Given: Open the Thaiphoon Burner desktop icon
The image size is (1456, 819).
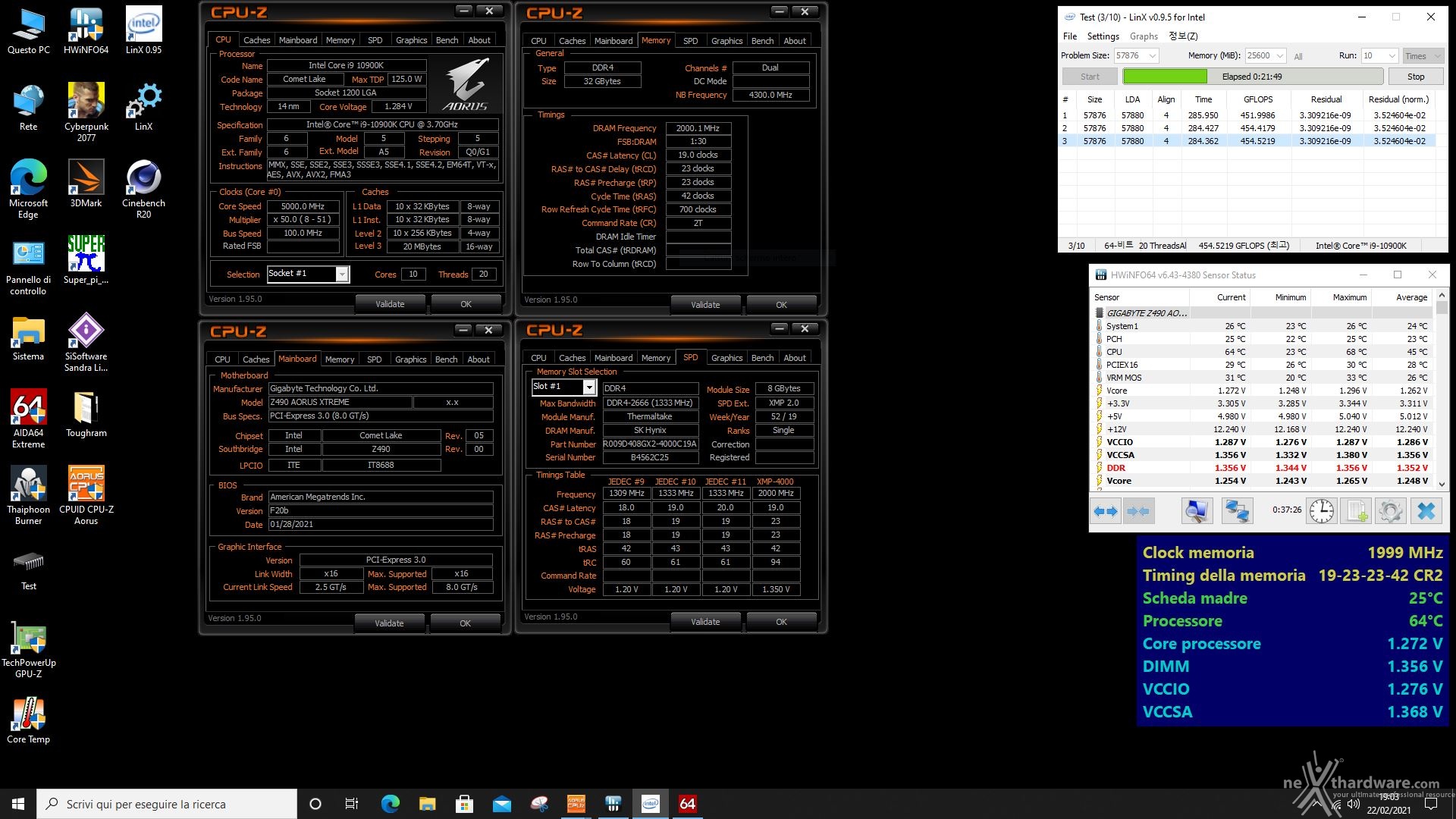Looking at the screenshot, I should [28, 496].
